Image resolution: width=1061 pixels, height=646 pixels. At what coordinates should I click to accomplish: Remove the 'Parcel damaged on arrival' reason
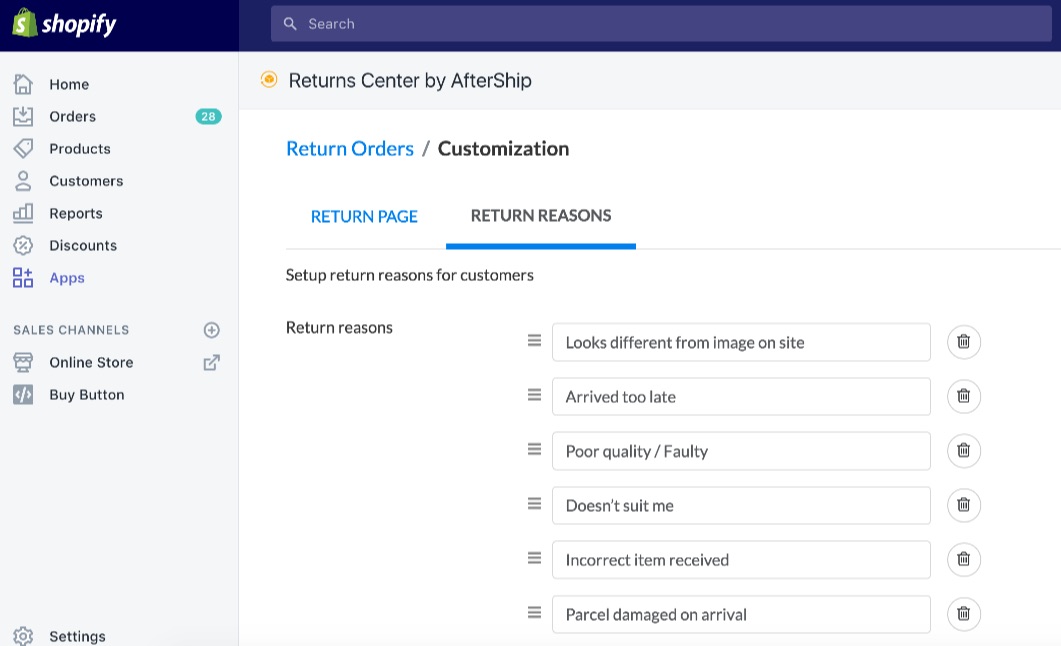963,614
